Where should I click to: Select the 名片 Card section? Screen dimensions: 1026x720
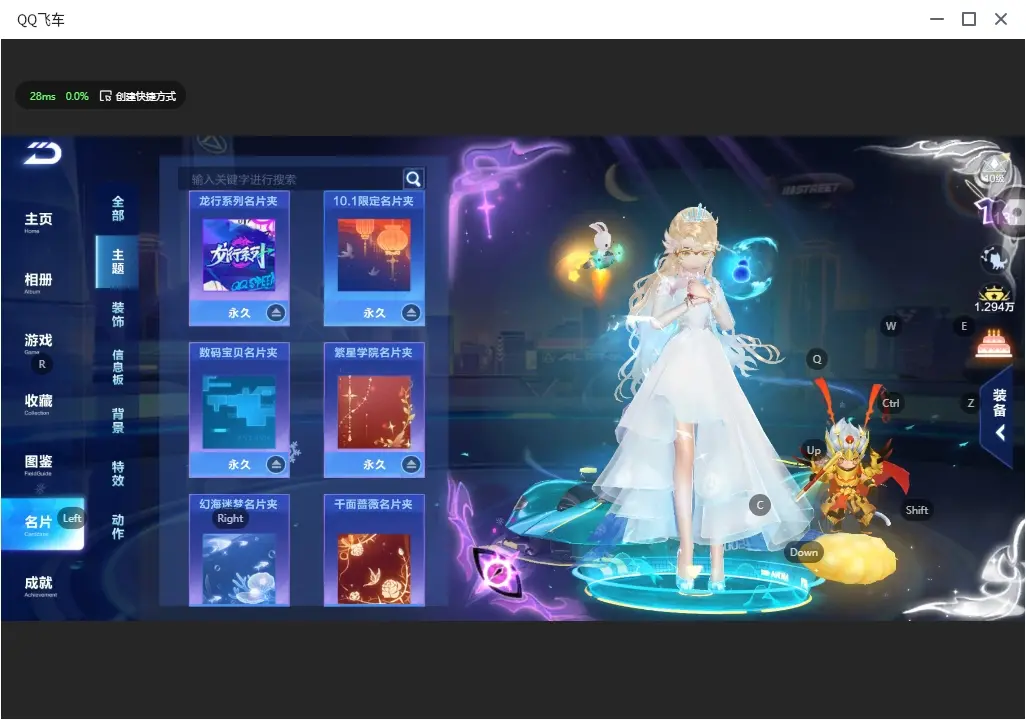43,524
